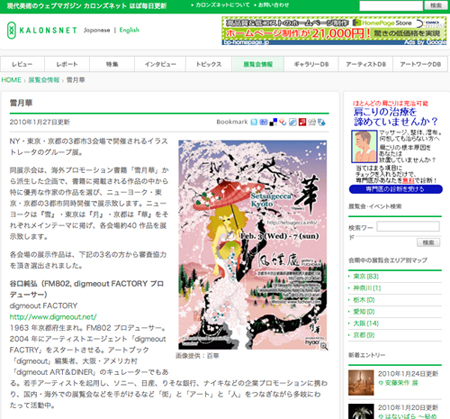This screenshot has width=450, height=419.
Task: Click the sidebar 検索ワード input field
Action: pos(408,227)
